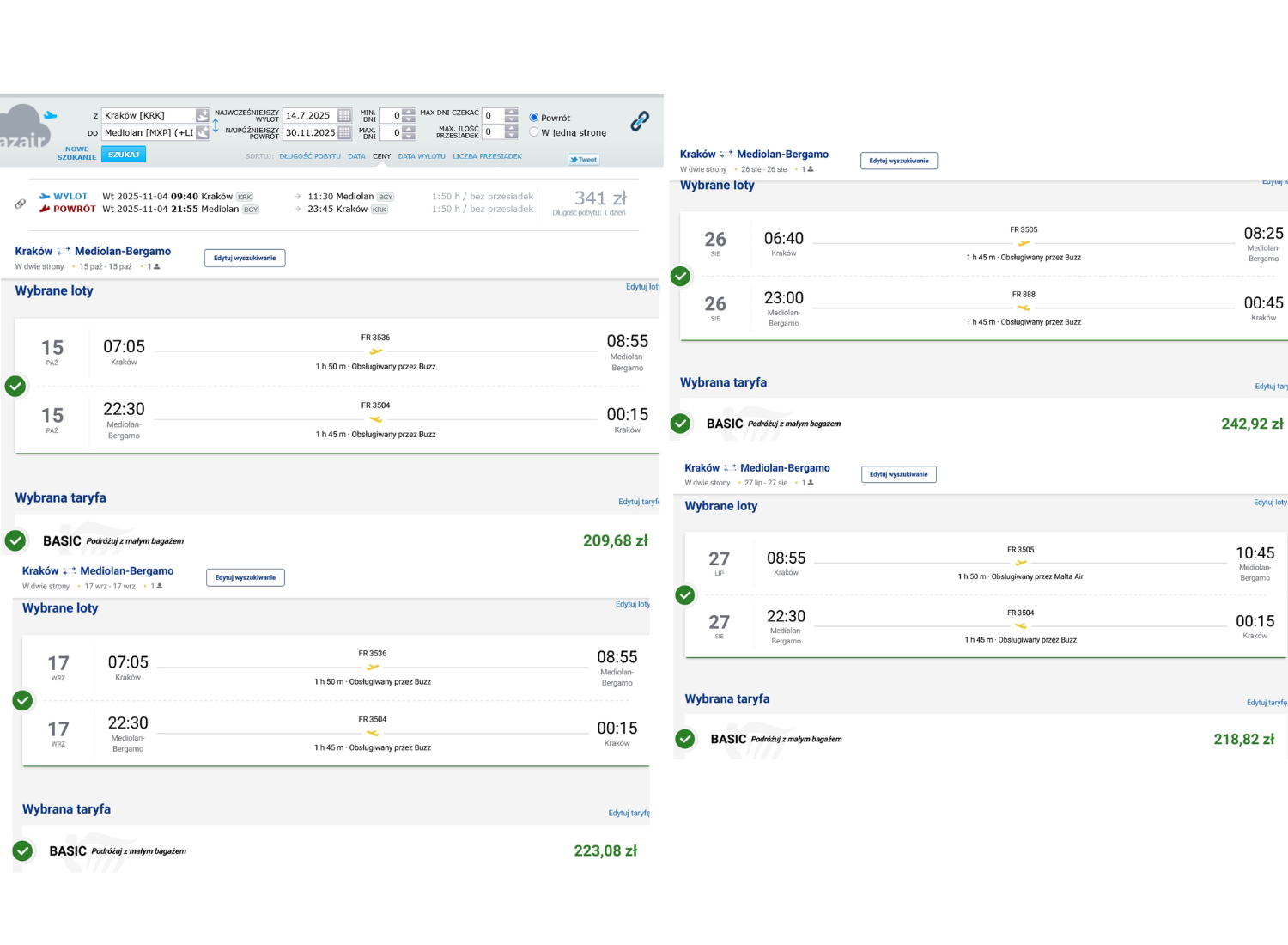
Task: Click Edytuj wyszukiwanie for the 15 paź trip
Action: click(x=245, y=258)
